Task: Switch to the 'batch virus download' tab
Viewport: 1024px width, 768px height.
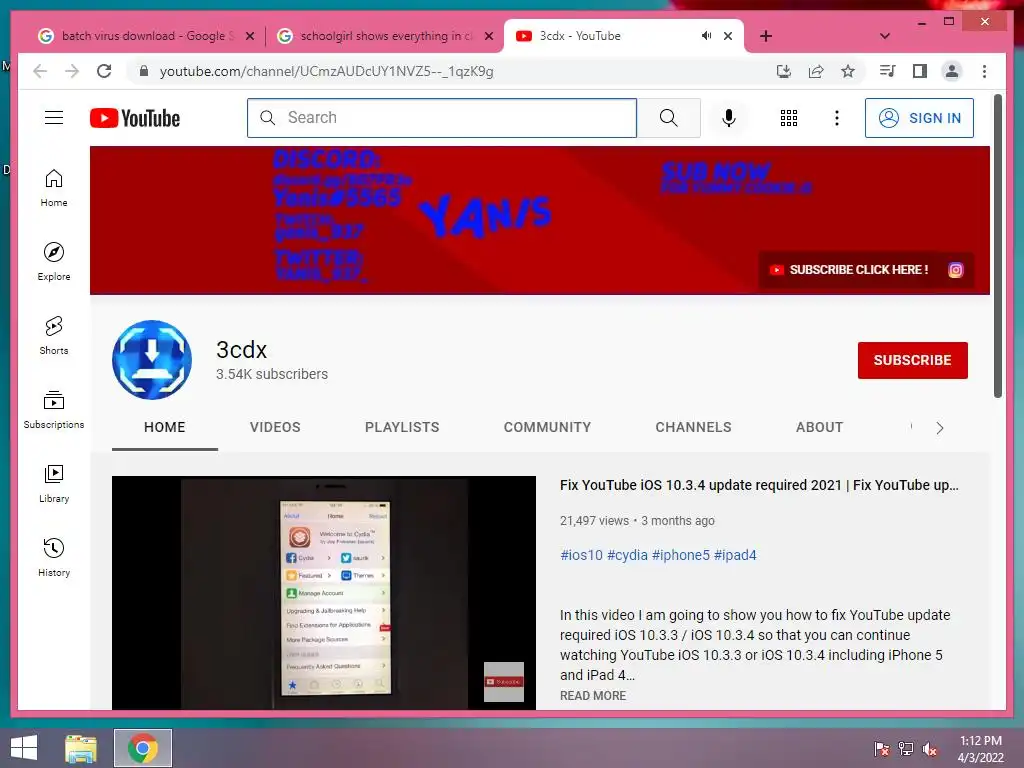Action: point(148,36)
